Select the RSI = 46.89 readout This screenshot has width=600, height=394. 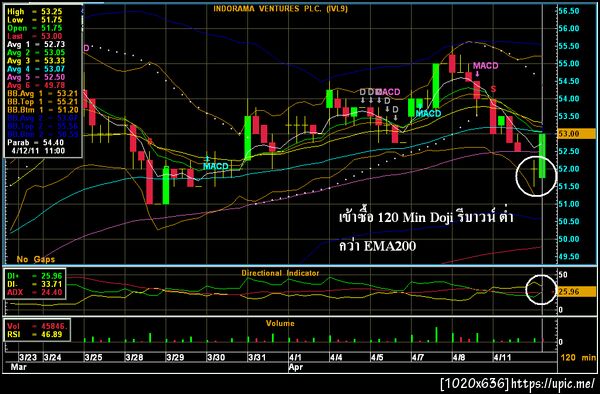point(34,335)
